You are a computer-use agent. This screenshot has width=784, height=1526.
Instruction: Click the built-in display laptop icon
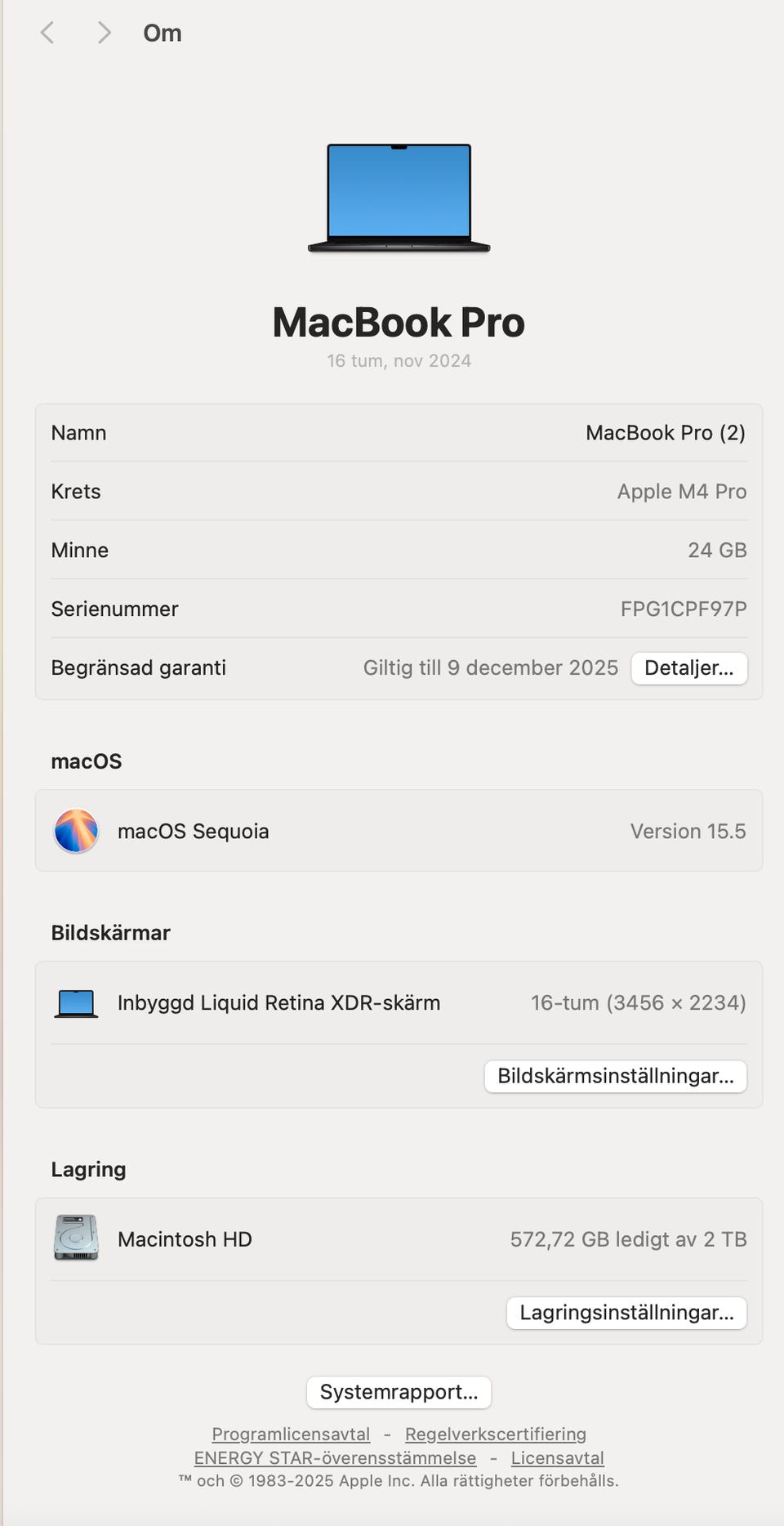click(x=76, y=1003)
